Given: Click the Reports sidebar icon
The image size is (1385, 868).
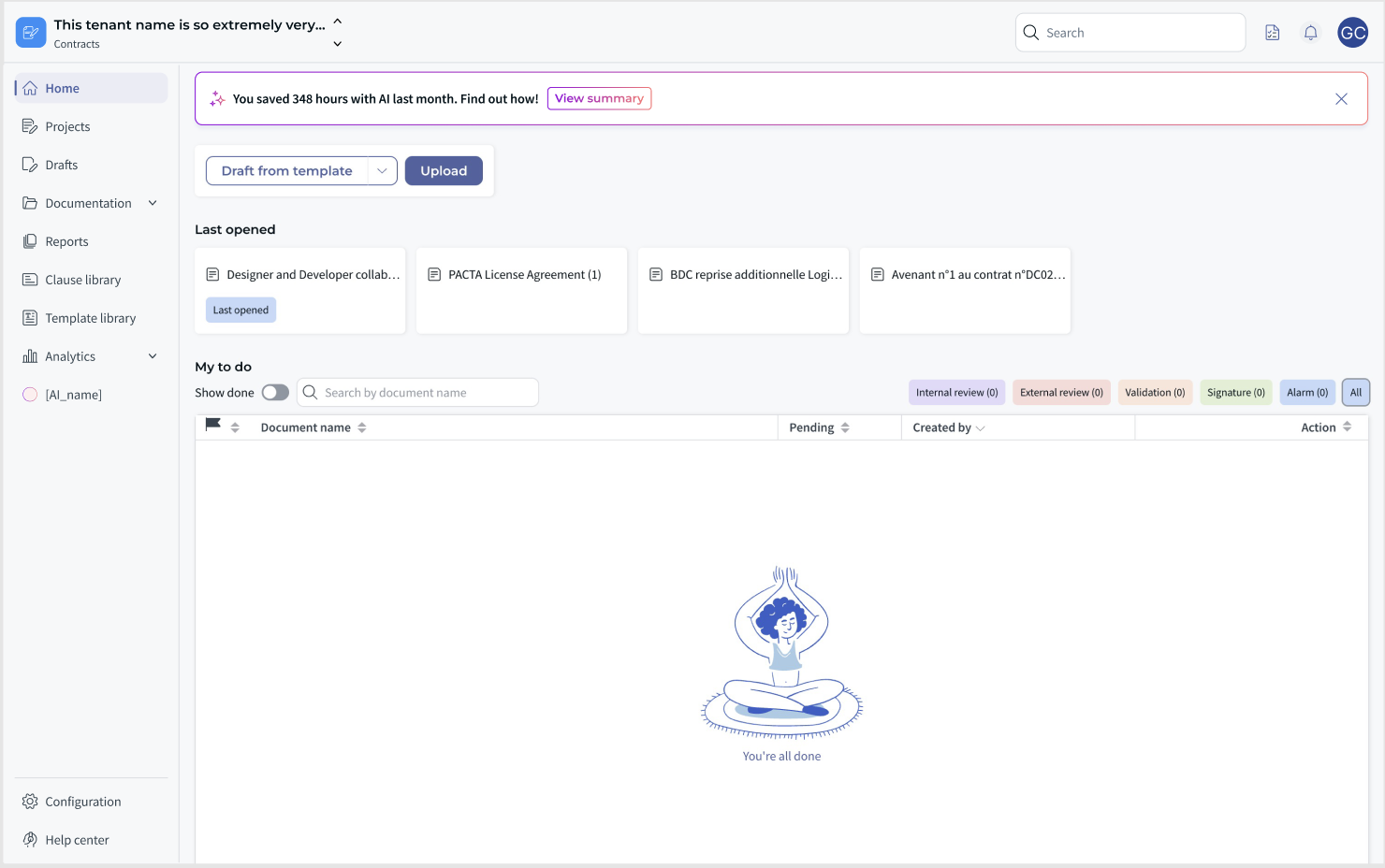Looking at the screenshot, I should tap(30, 241).
